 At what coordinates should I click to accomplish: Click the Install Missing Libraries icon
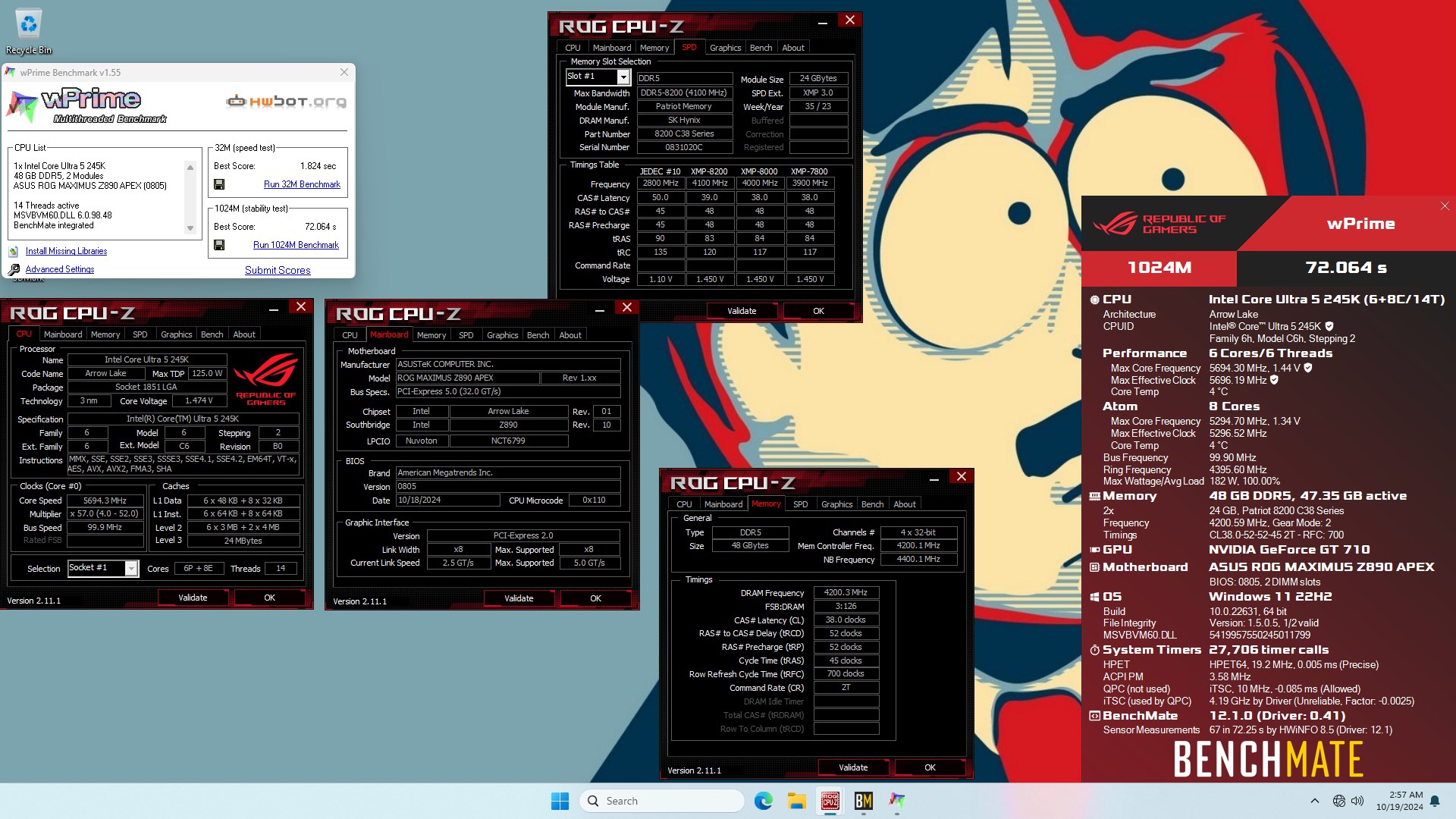pos(14,251)
